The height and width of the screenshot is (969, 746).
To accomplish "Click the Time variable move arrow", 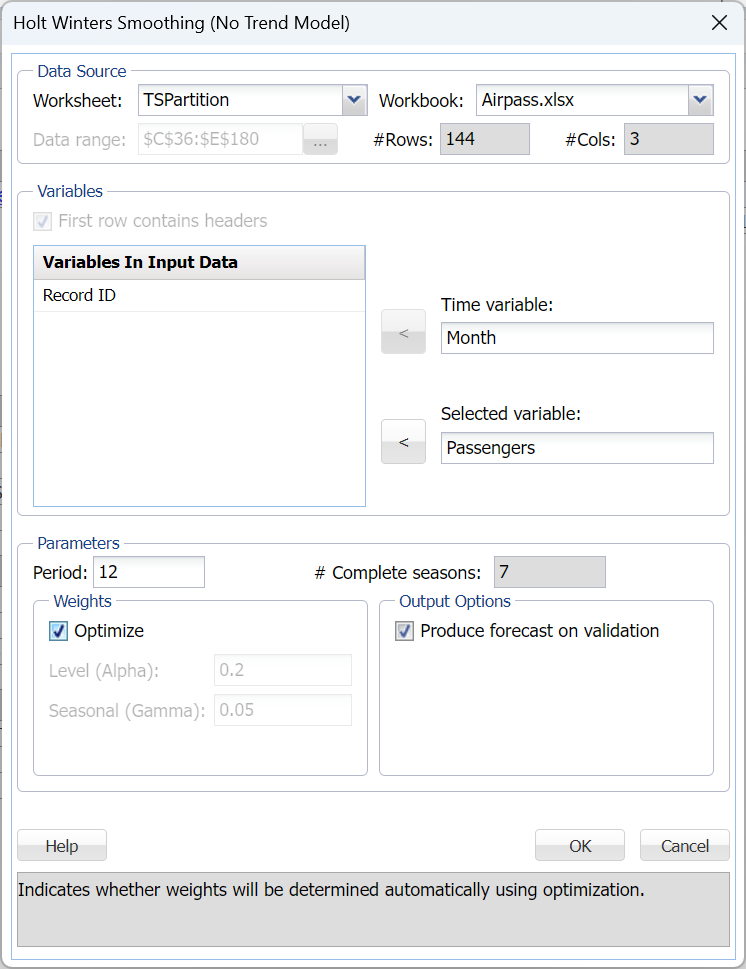I will coord(403,331).
